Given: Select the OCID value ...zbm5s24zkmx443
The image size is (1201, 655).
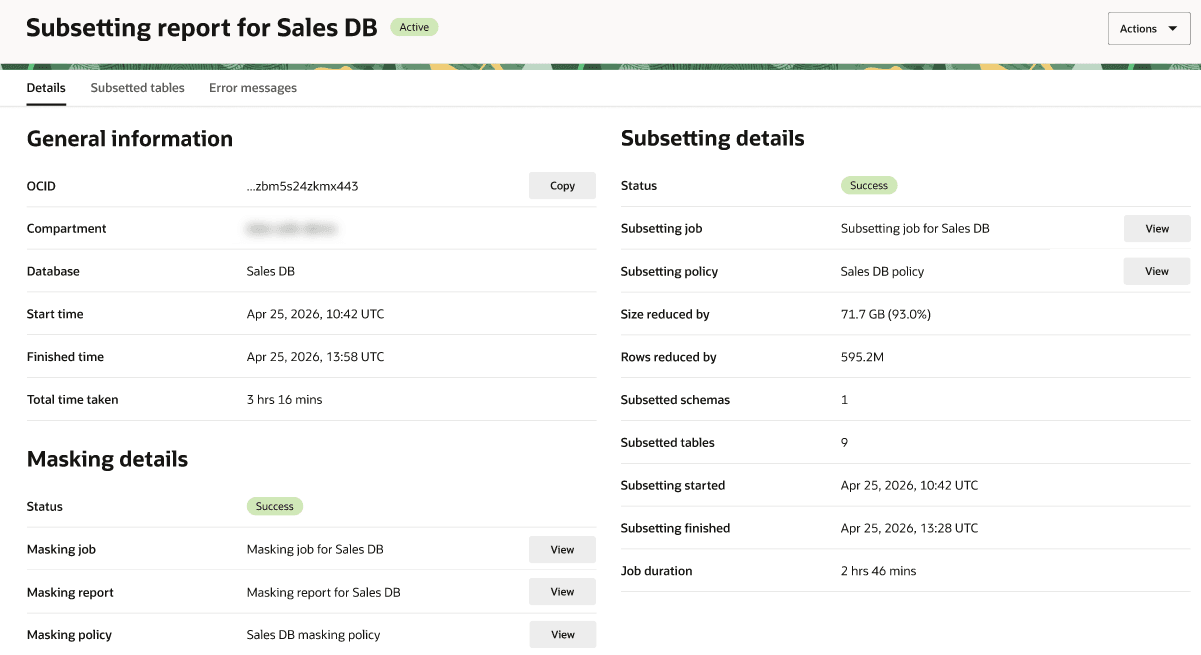Looking at the screenshot, I should pos(302,186).
